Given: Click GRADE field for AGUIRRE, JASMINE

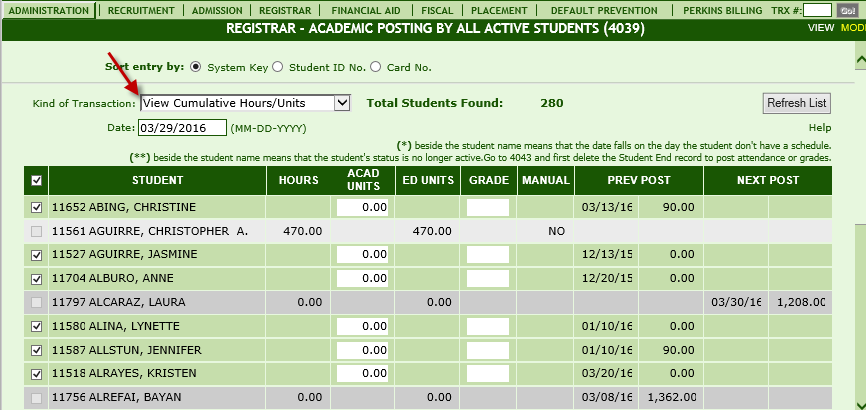Looking at the screenshot, I should click(x=488, y=254).
